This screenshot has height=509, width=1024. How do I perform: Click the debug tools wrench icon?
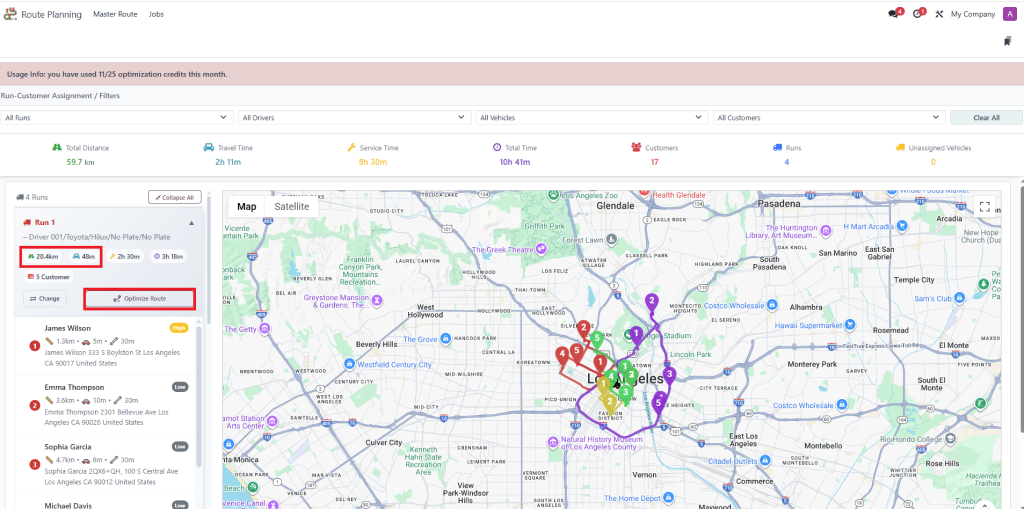pos(939,14)
